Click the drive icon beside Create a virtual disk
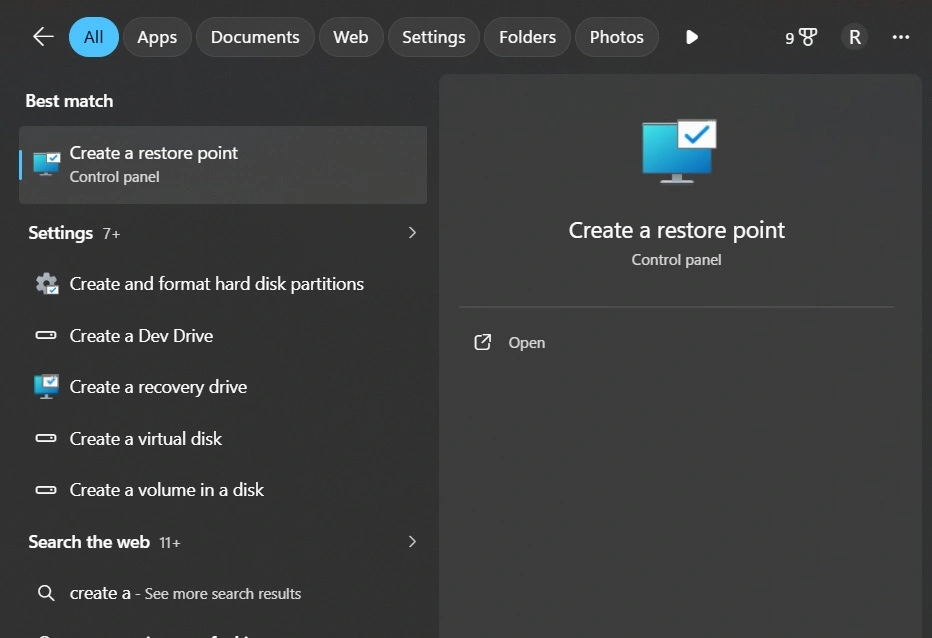 pyautogui.click(x=46, y=439)
